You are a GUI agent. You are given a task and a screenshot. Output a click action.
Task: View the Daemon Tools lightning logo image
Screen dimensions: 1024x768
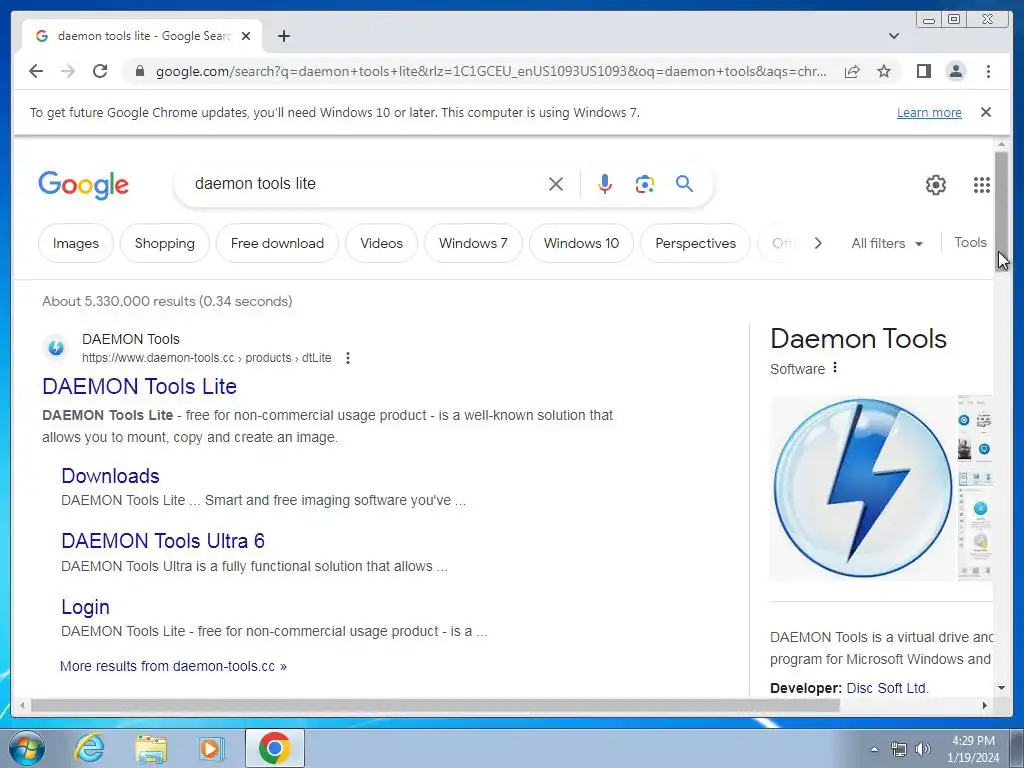[863, 488]
